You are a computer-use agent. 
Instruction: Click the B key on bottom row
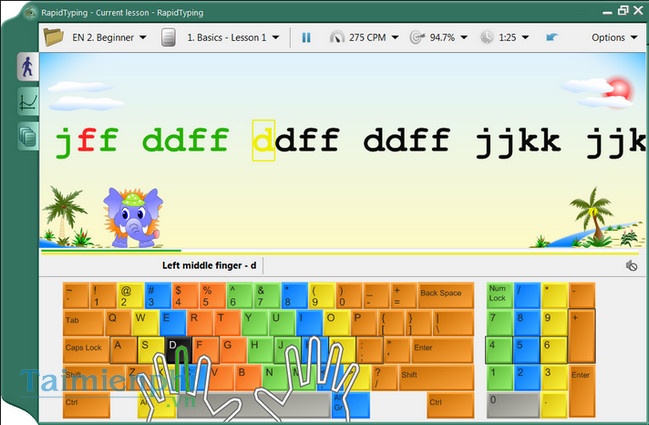point(248,377)
